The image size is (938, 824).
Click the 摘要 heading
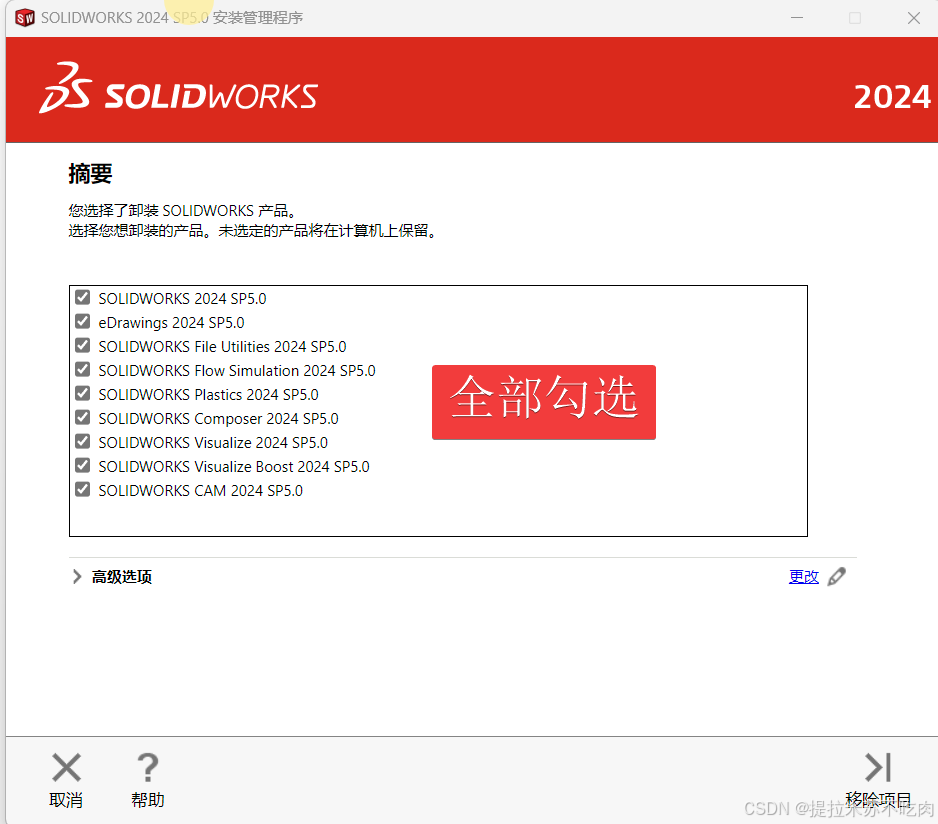(x=90, y=174)
